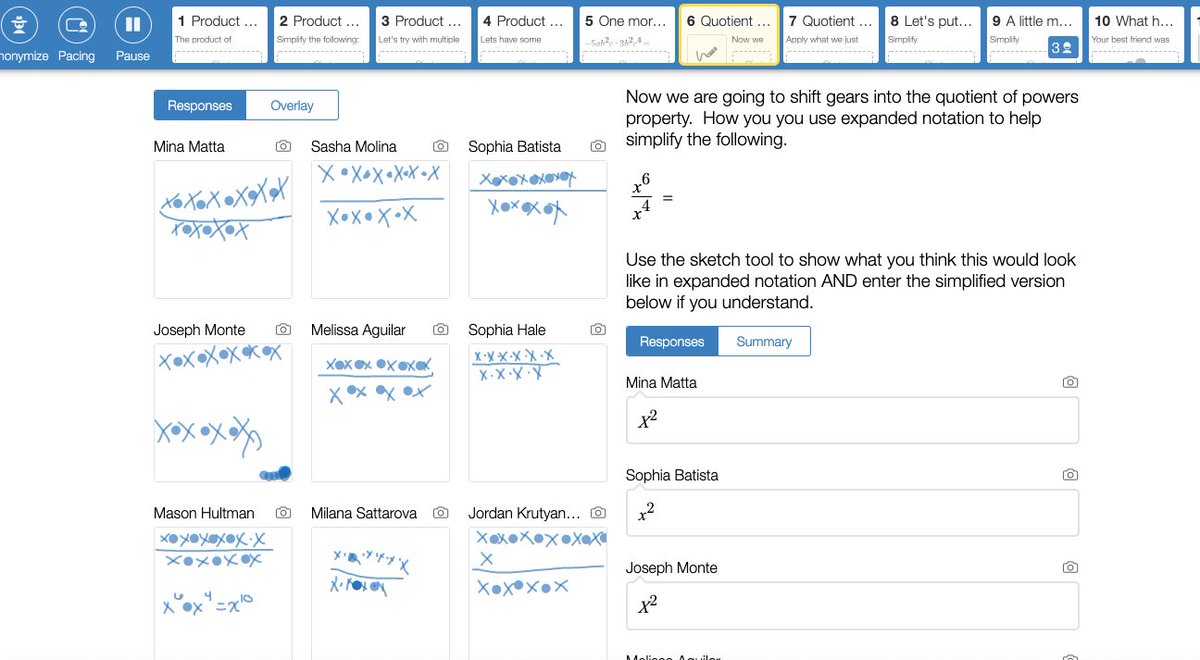Image resolution: width=1200 pixels, height=660 pixels.
Task: Open Milana Sattarova's sketch thumbnail
Action: pyautogui.click(x=380, y=593)
